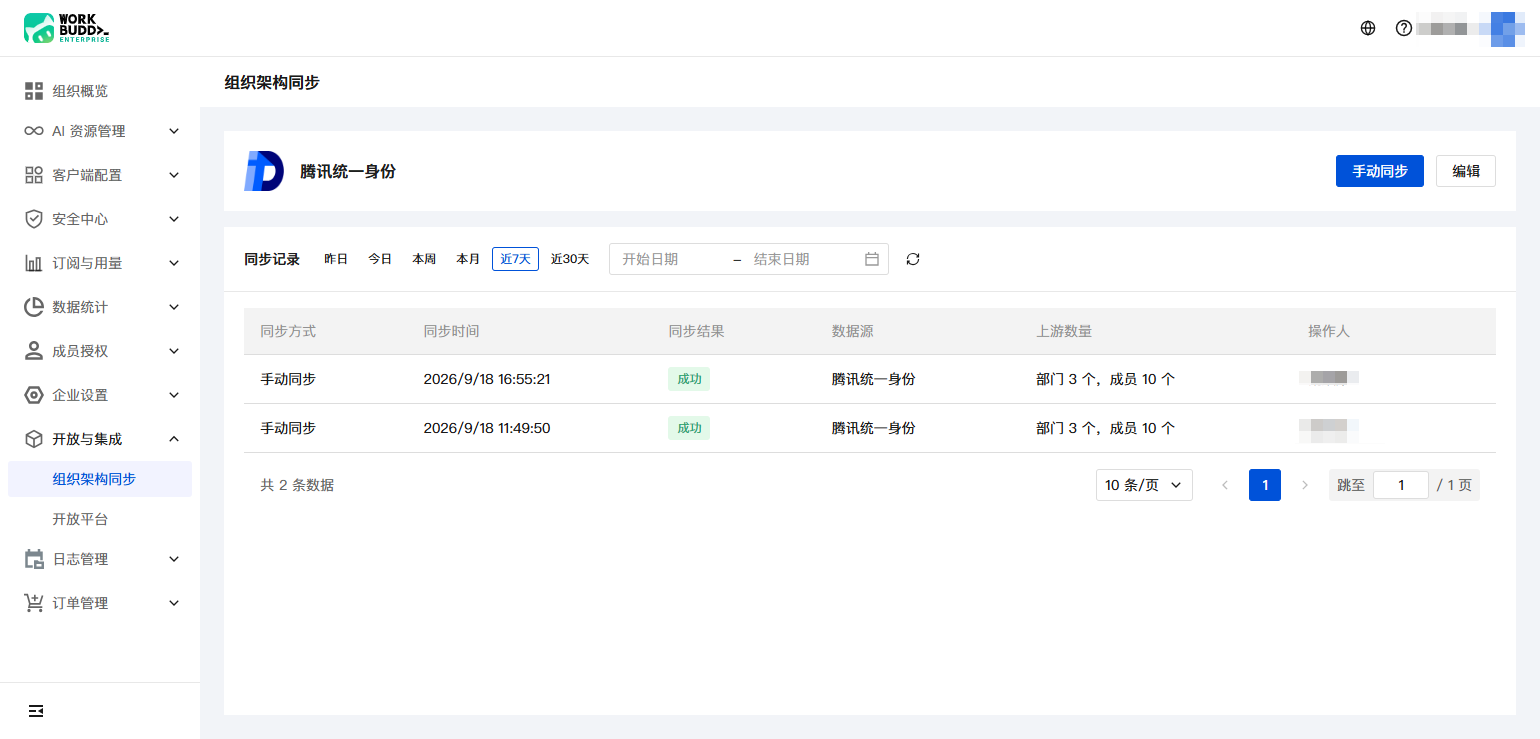This screenshot has height=739, width=1540.
Task: Click the 共 2 条数据 total text
Action: 297,485
